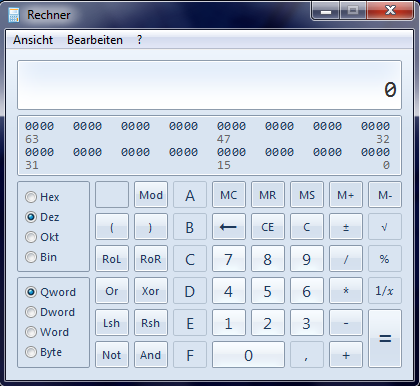Click the square root button
The height and width of the screenshot is (386, 420).
pos(385,227)
